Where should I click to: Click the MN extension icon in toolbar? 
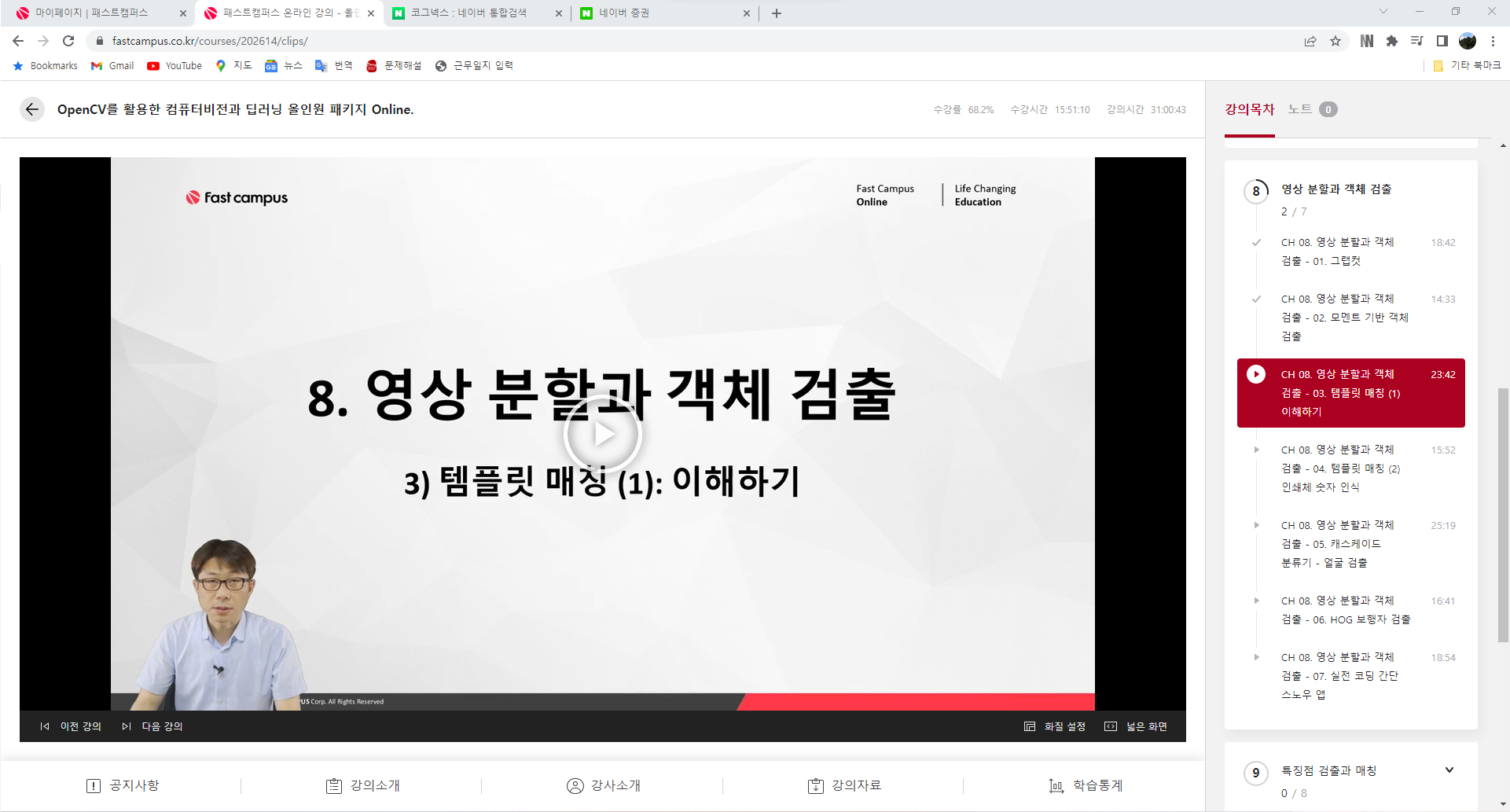(1367, 41)
